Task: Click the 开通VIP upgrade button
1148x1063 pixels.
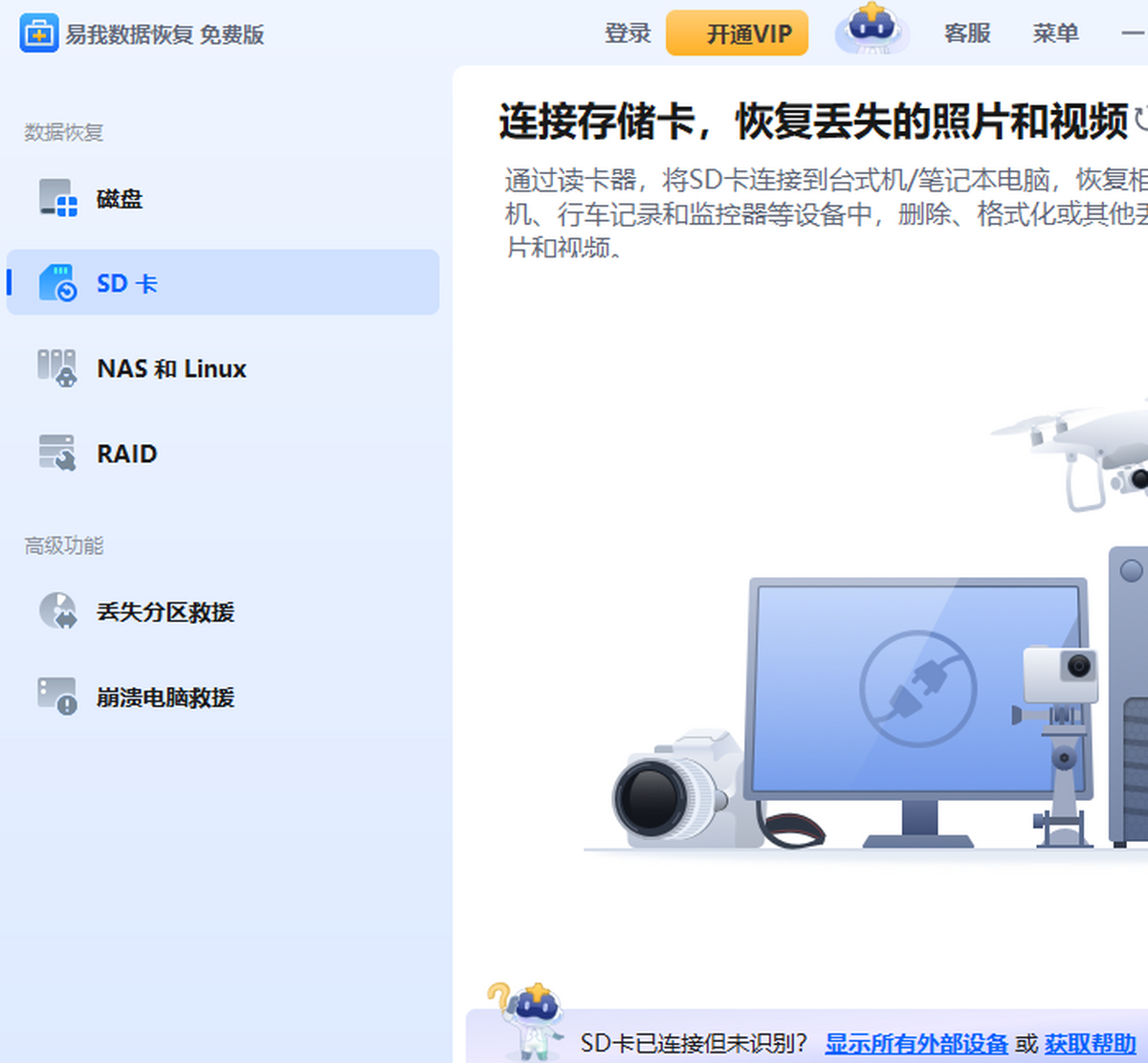Action: tap(737, 32)
